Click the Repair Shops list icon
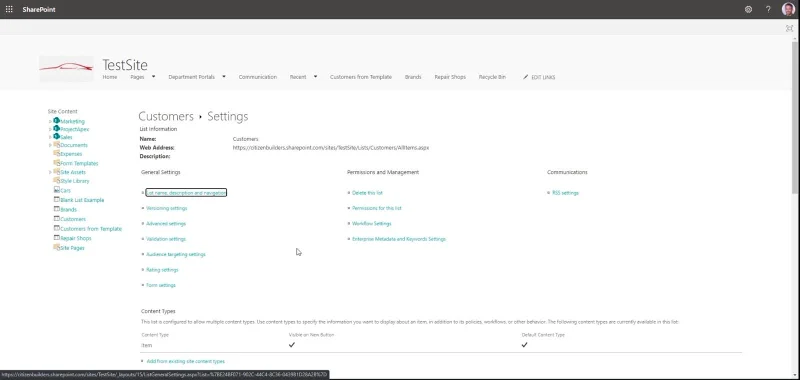Viewport: 800px width, 380px height. pos(57,238)
